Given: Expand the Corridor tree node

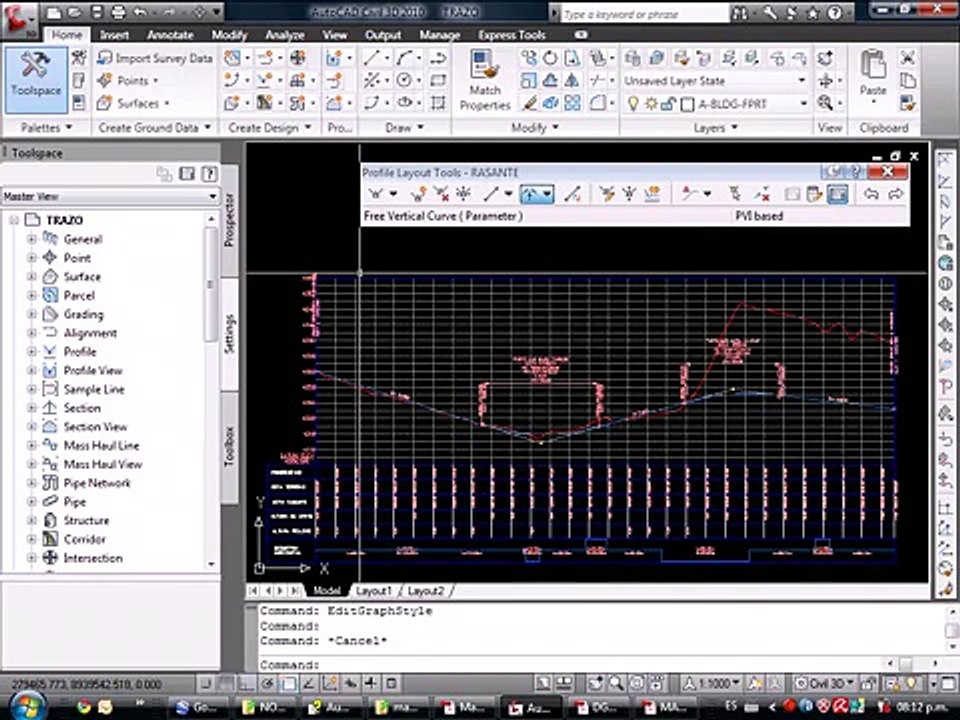Looking at the screenshot, I should pyautogui.click(x=32, y=539).
